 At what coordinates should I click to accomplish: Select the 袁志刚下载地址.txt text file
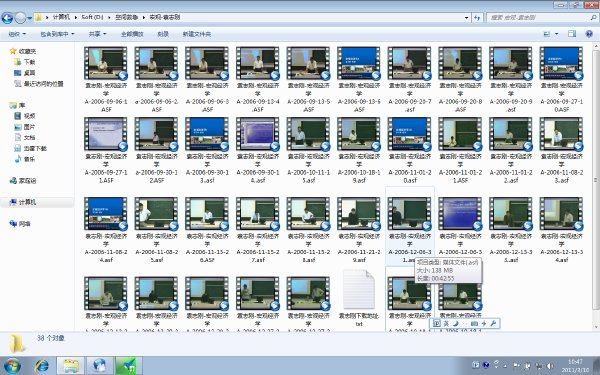tap(359, 298)
